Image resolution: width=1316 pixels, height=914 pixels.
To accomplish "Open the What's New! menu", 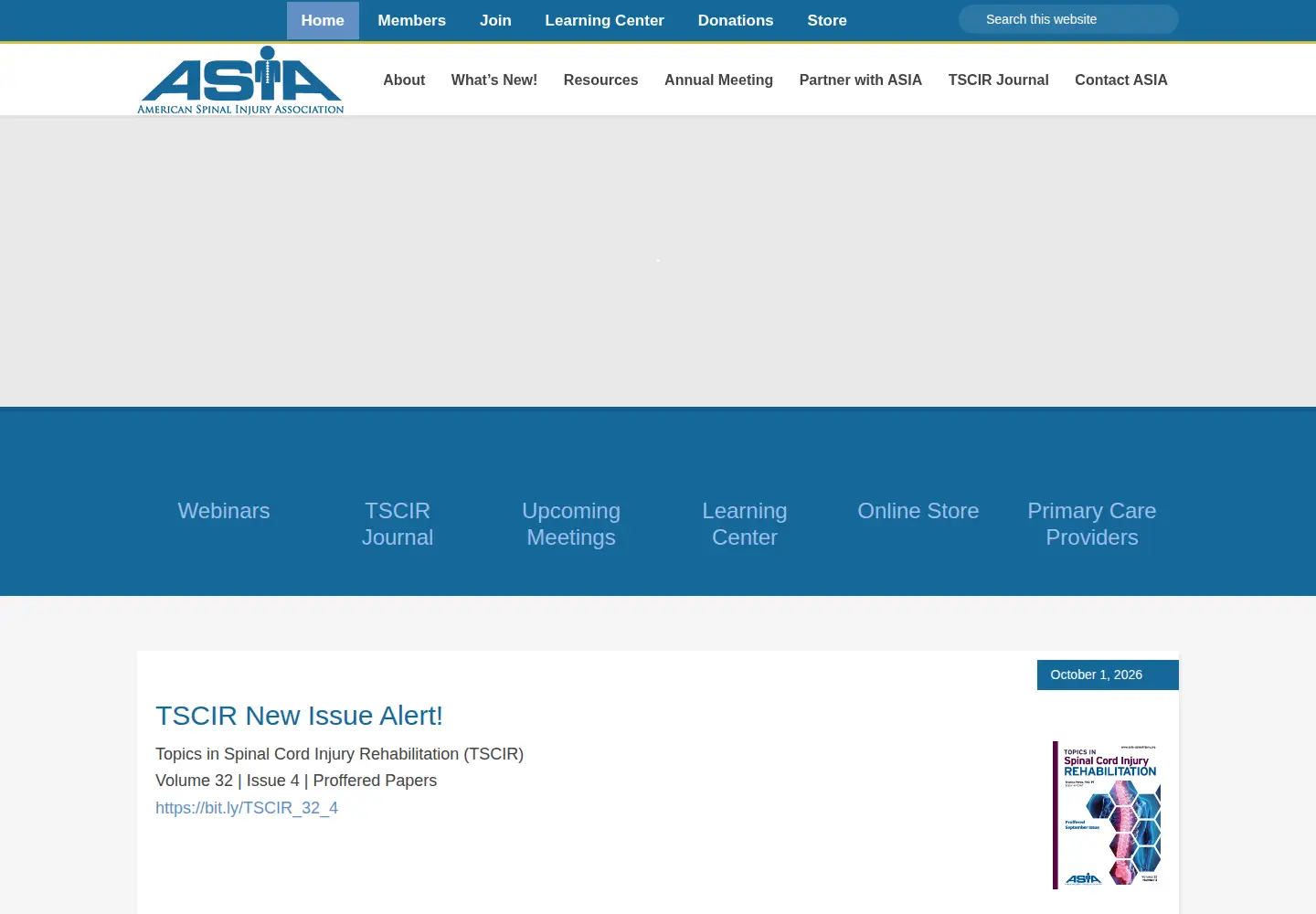I will tap(494, 80).
